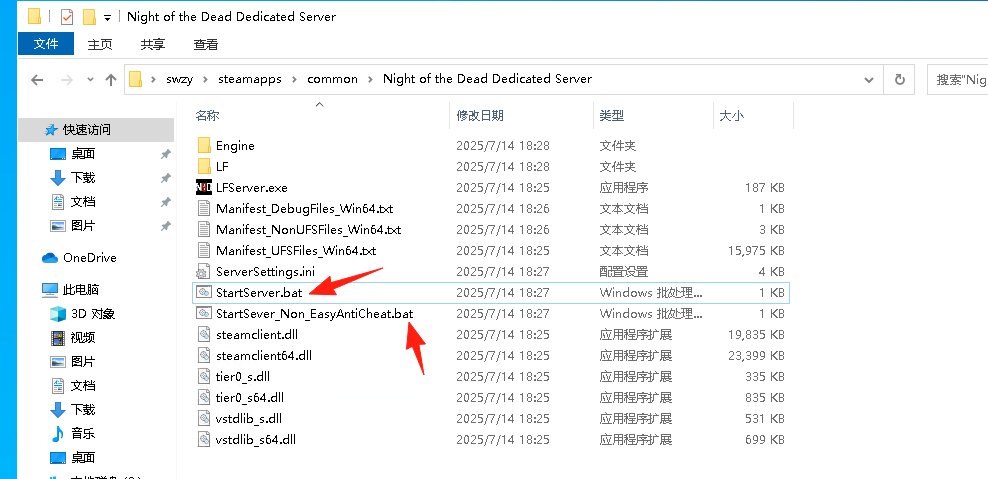
Task: Select StartSever_Non_EasyAntiCheat.bat file icon
Action: click(204, 313)
